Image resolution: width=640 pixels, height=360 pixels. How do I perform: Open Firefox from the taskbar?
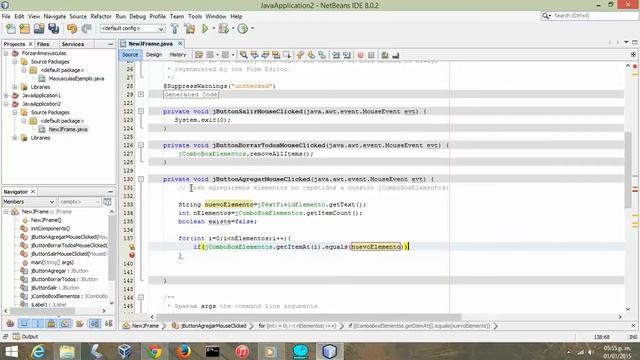pos(184,351)
